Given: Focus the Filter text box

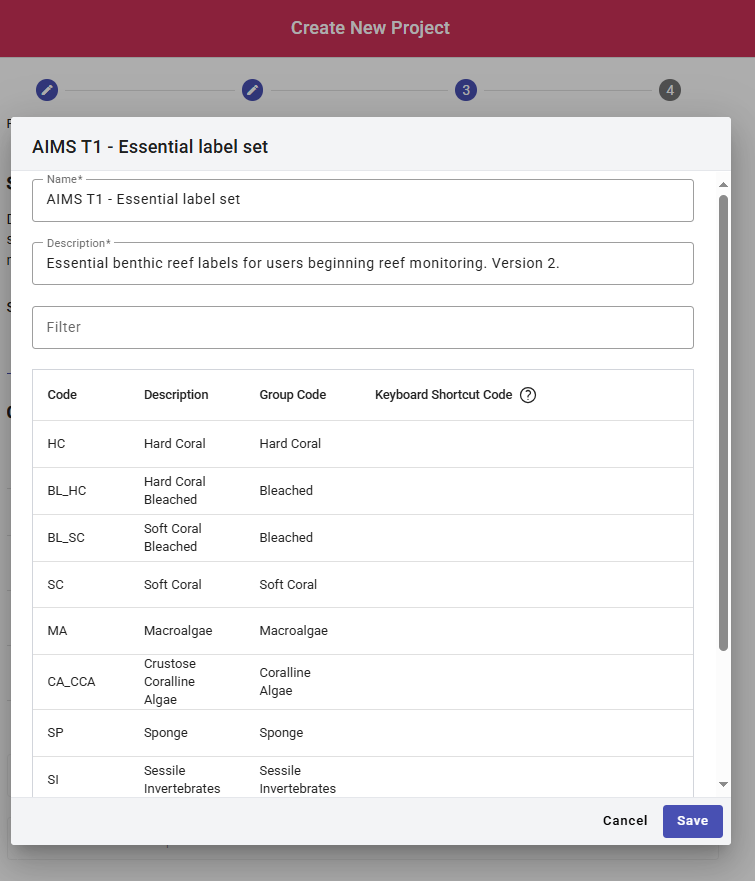Looking at the screenshot, I should coord(362,327).
